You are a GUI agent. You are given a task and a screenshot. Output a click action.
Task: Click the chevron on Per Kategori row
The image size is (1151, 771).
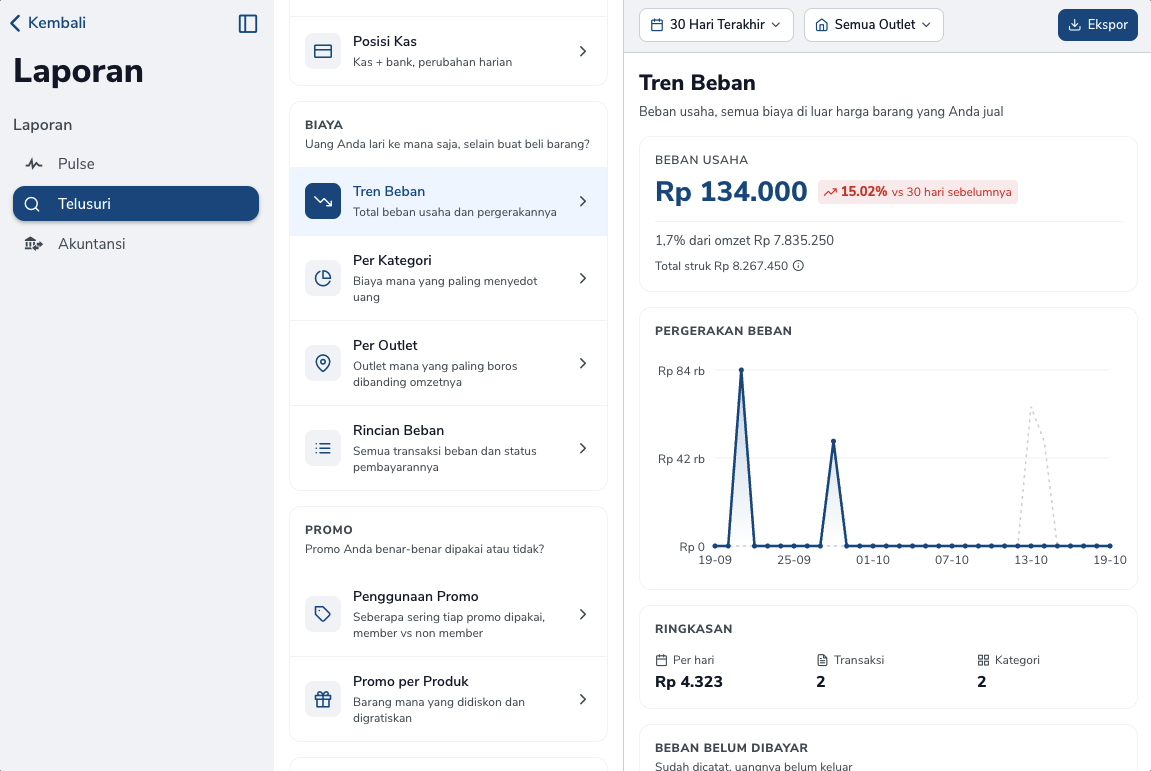(x=583, y=278)
